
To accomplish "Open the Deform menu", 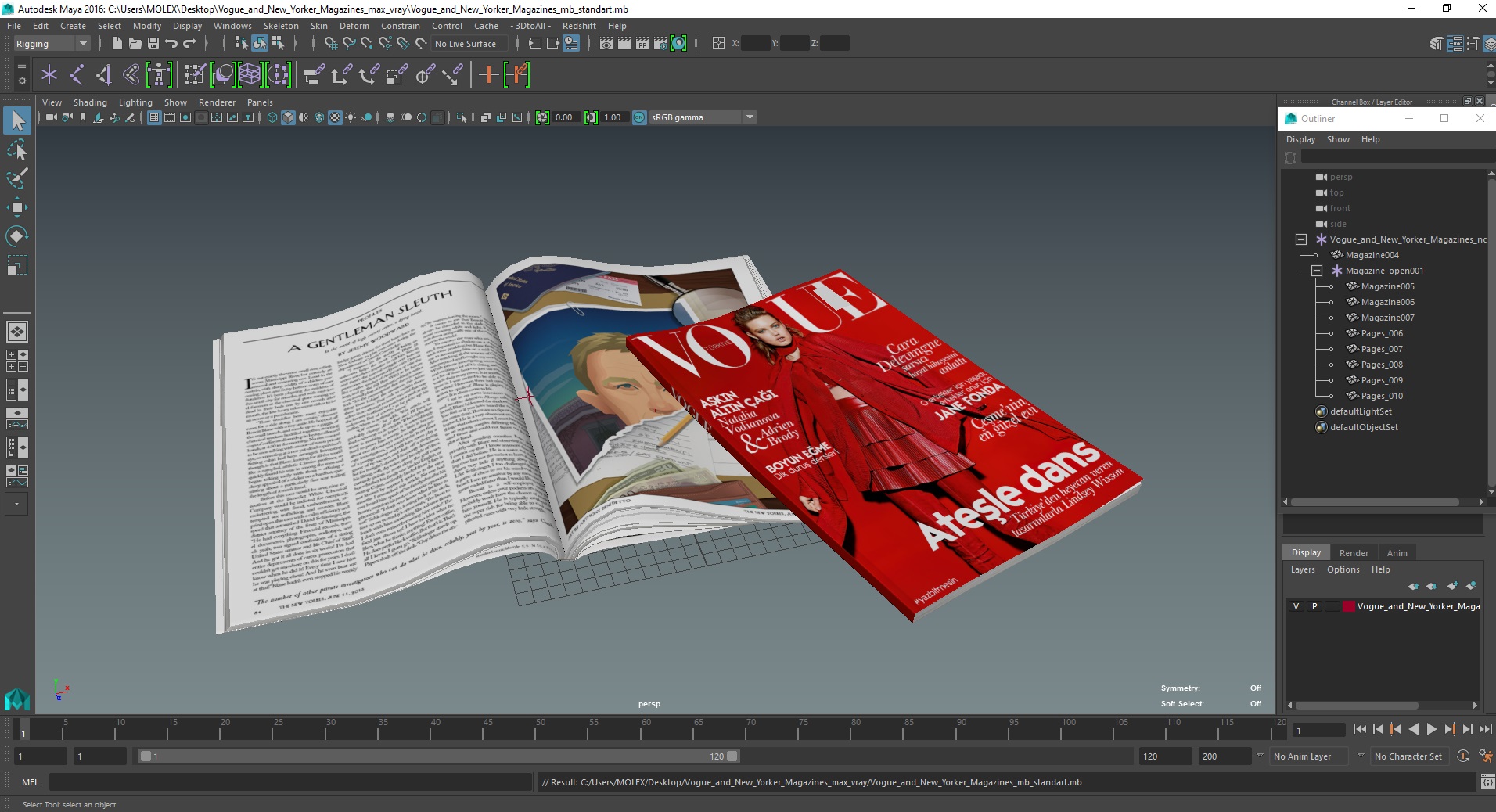I will [354, 26].
